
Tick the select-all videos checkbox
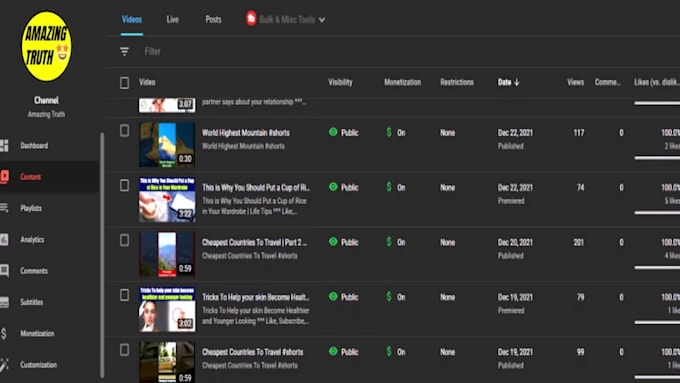pyautogui.click(x=124, y=82)
